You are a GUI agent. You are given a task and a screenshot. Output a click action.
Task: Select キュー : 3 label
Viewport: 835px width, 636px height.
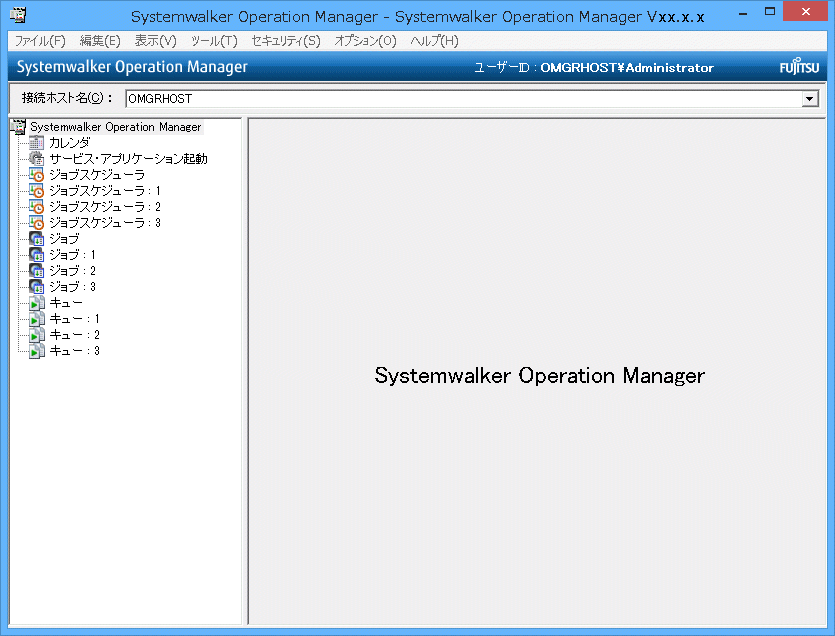(x=75, y=350)
